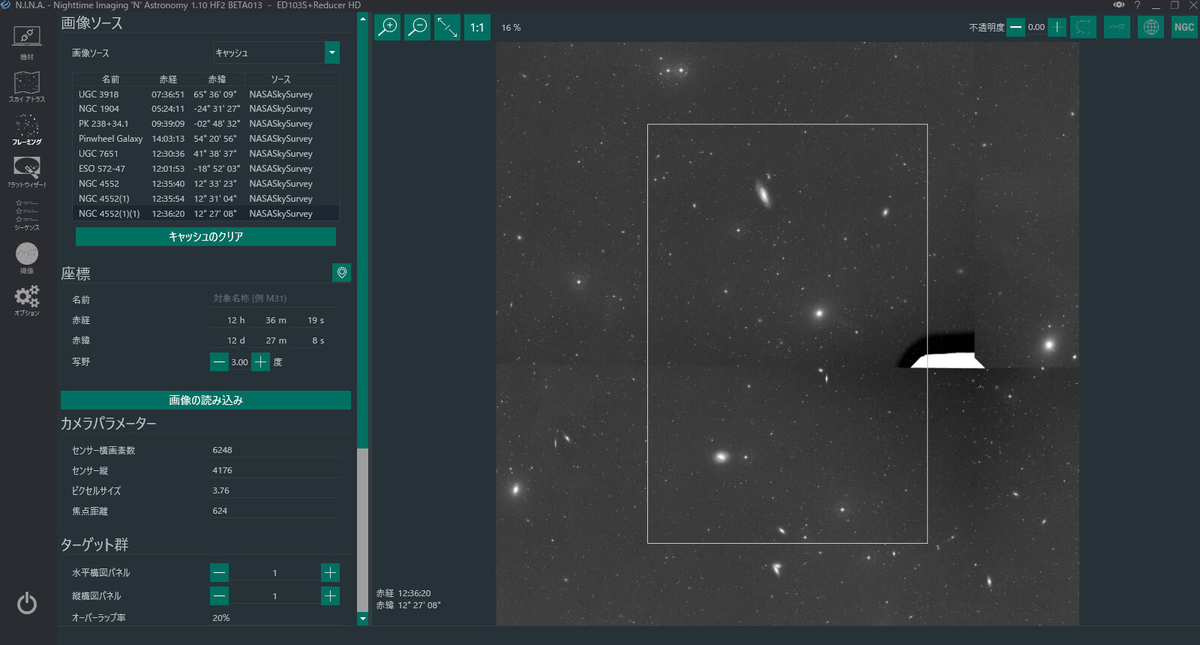Open the 画像ソース dropdown showing キャッシュ
This screenshot has height=645, width=1200.
pos(276,52)
